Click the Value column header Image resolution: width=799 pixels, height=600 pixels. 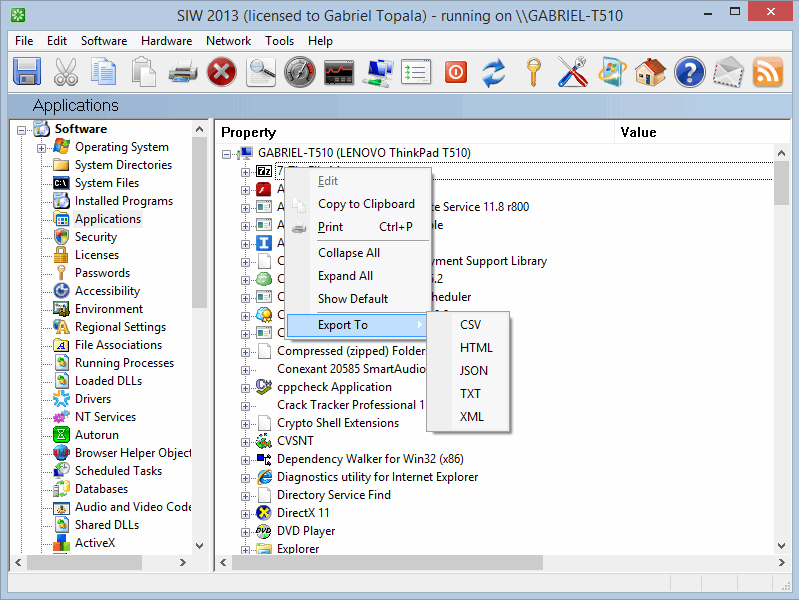point(703,133)
